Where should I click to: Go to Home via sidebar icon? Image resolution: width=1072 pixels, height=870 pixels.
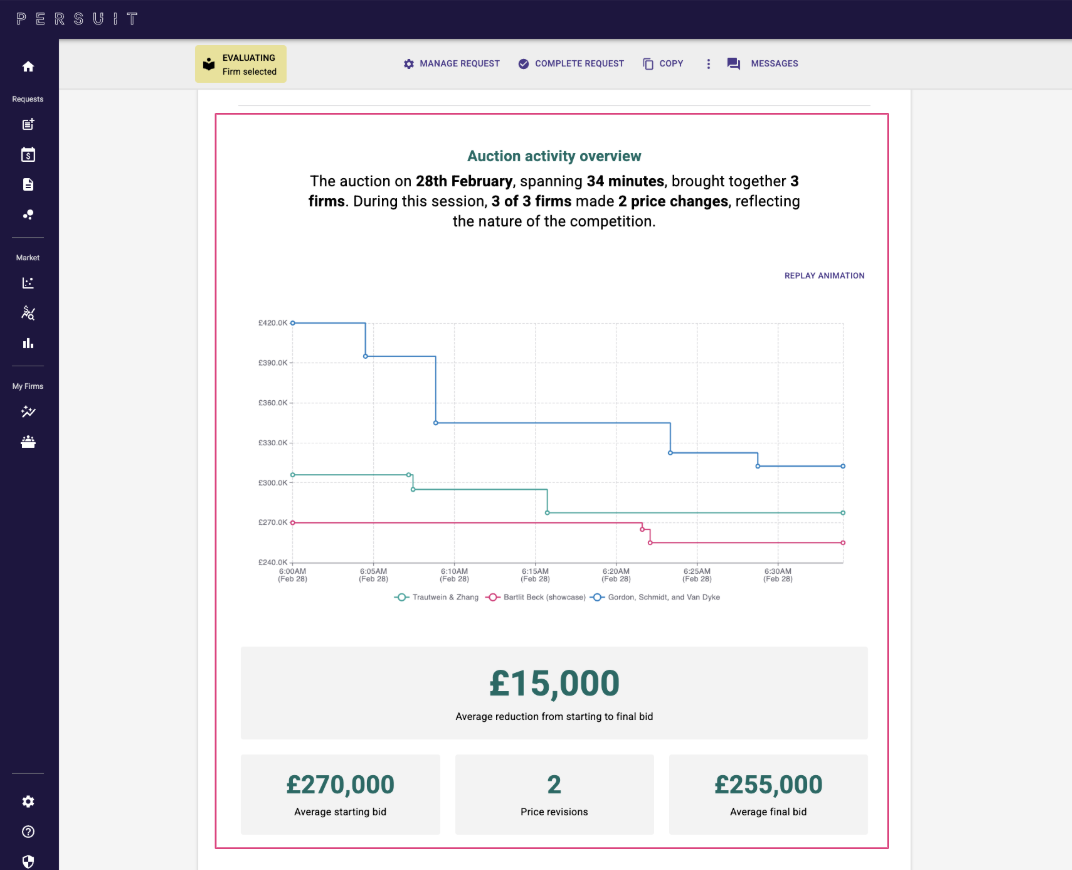tap(28, 66)
